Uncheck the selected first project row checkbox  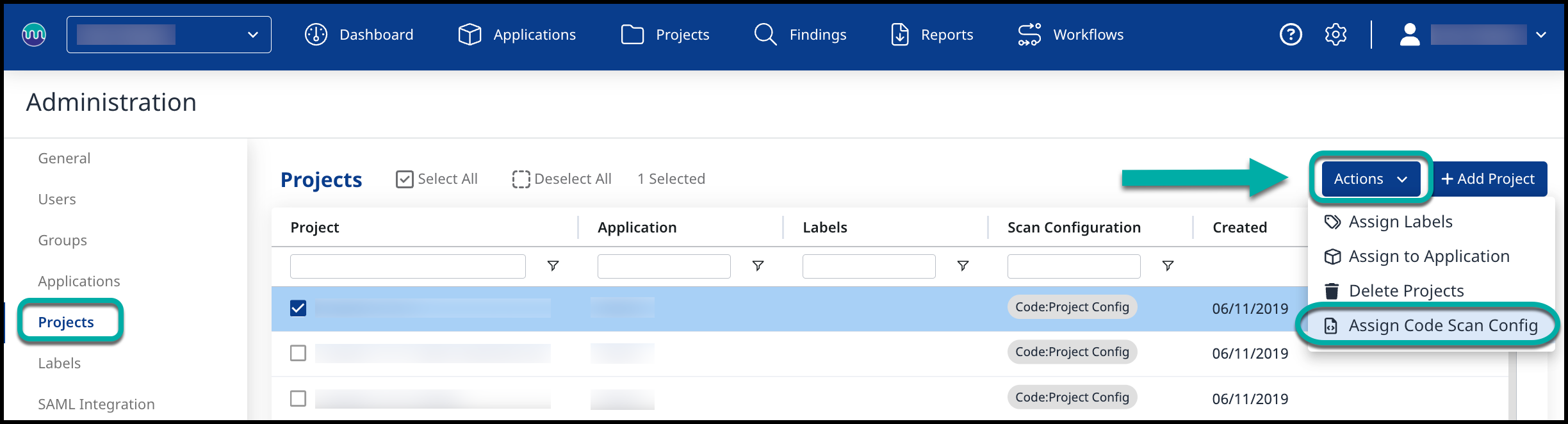pyautogui.click(x=298, y=308)
